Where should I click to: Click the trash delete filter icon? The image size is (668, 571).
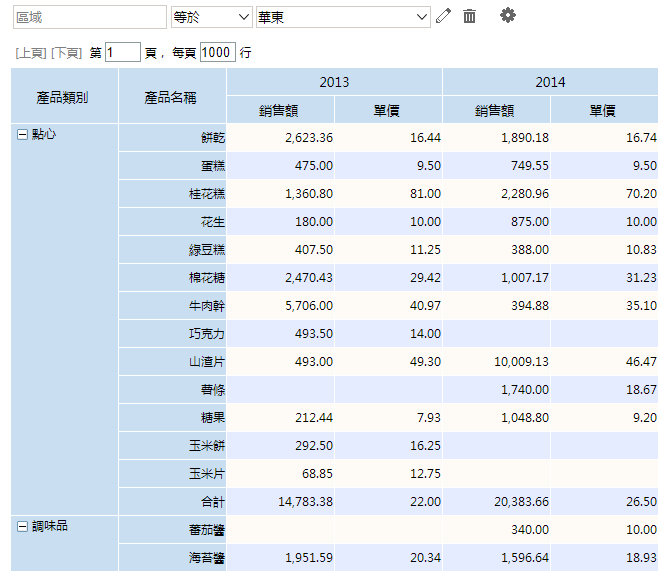tap(469, 16)
